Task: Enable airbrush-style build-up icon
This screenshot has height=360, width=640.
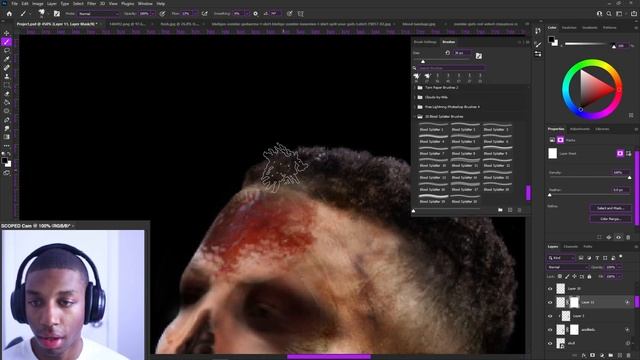Action: pyautogui.click(x=204, y=13)
